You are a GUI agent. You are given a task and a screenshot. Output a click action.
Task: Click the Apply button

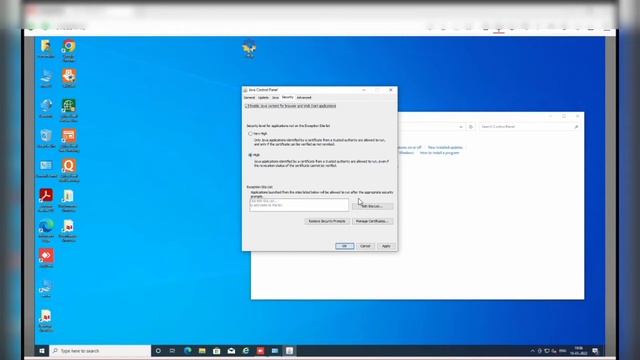tap(386, 246)
